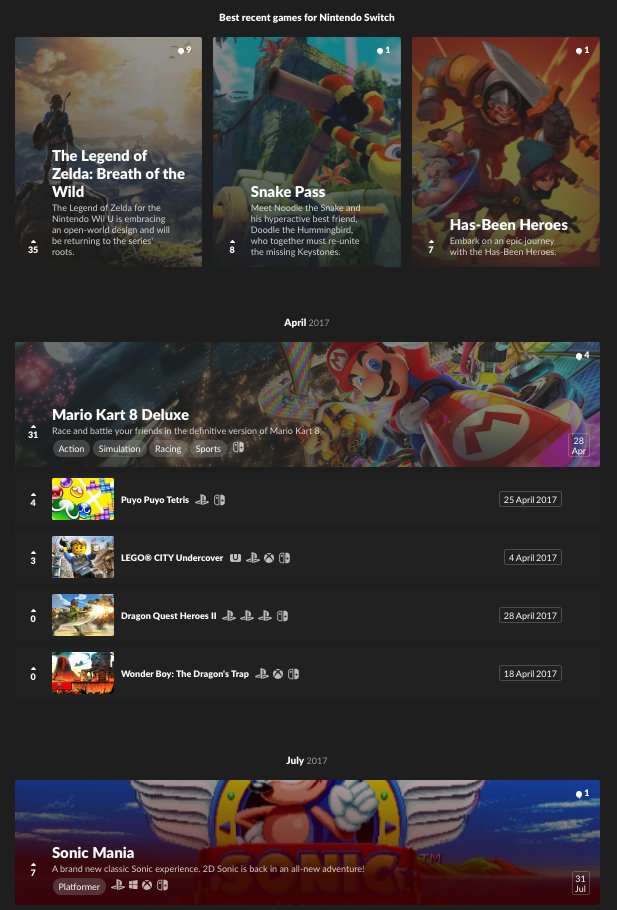Click Xbox icon beside Wonder Boy: The Dragon's Trap
Viewport: 617px width, 910px height.
click(x=278, y=674)
